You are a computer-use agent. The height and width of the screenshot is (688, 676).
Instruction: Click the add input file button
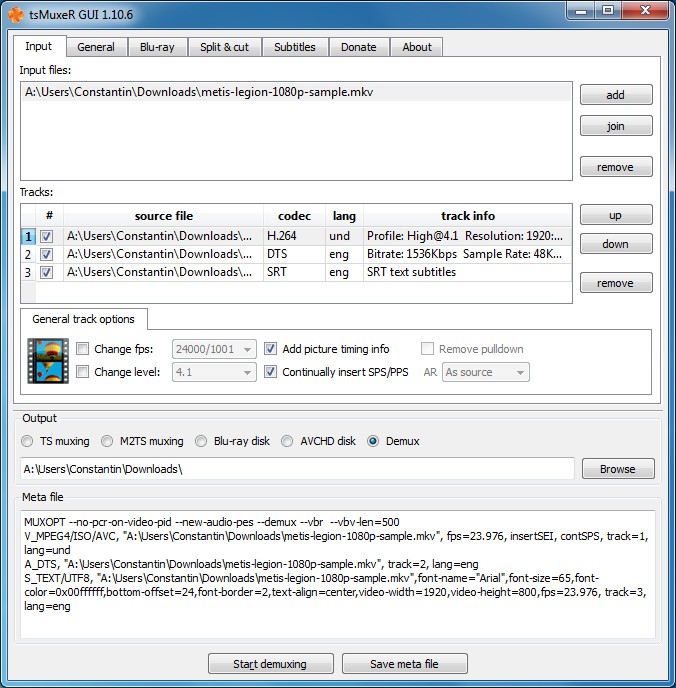616,95
